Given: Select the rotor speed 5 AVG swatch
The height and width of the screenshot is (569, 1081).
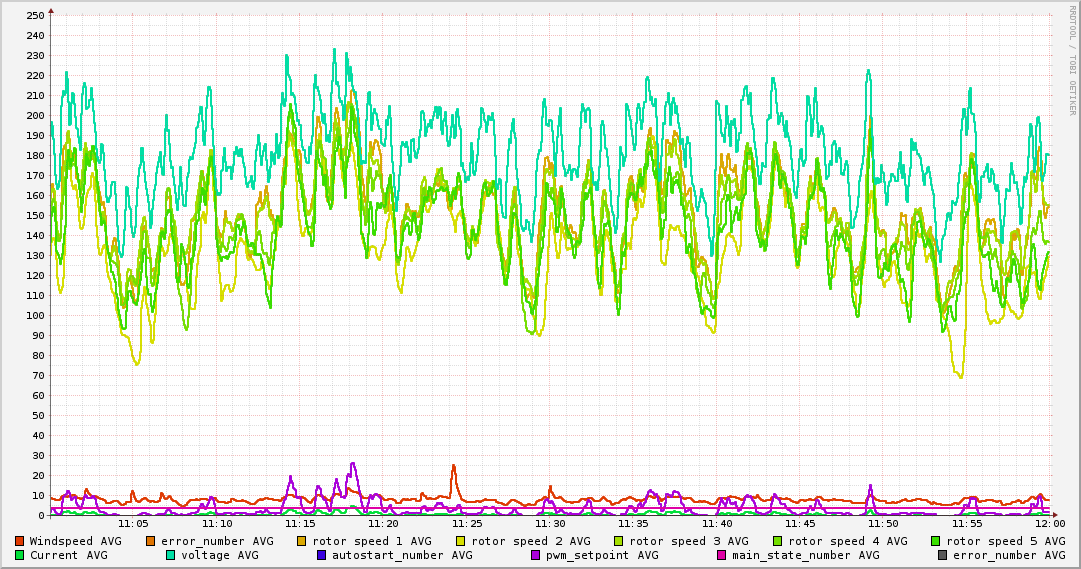Looking at the screenshot, I should tap(936, 541).
